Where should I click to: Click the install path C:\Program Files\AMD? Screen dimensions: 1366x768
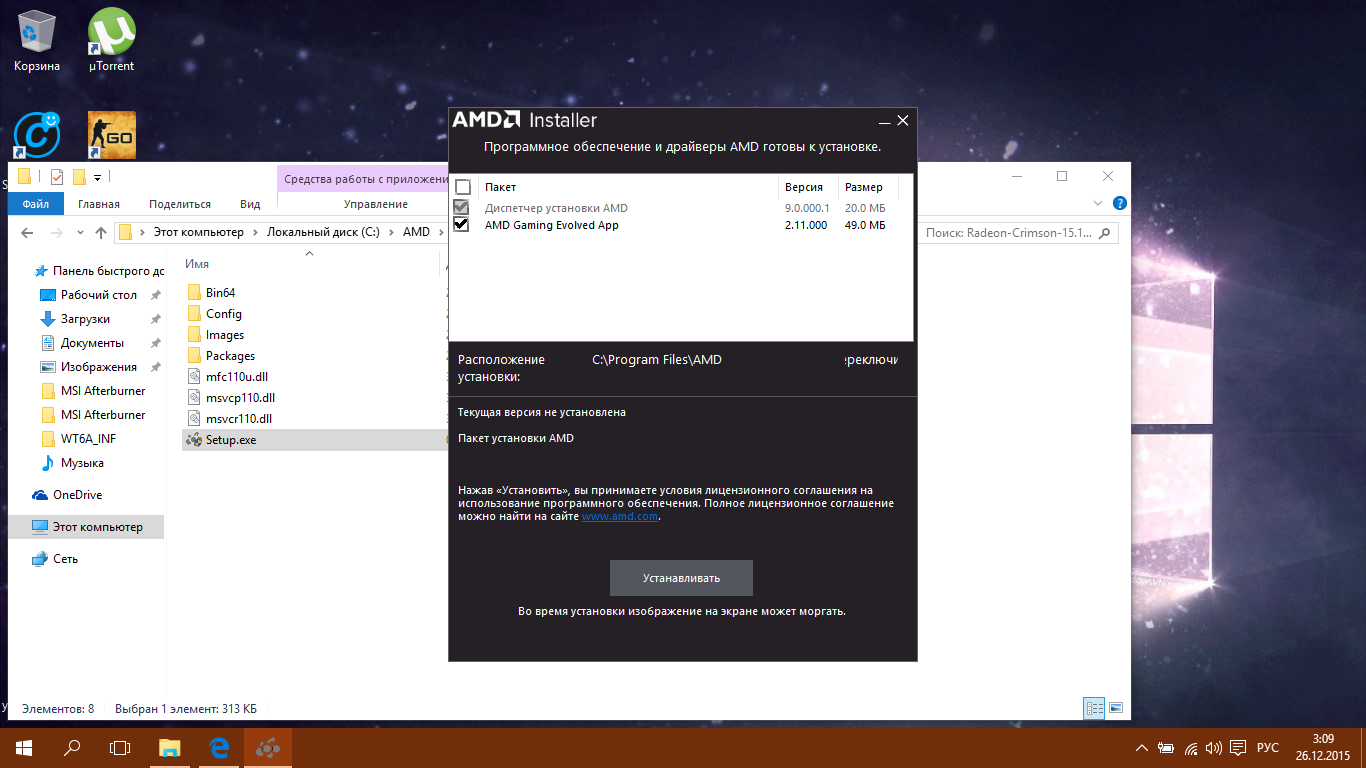point(656,360)
